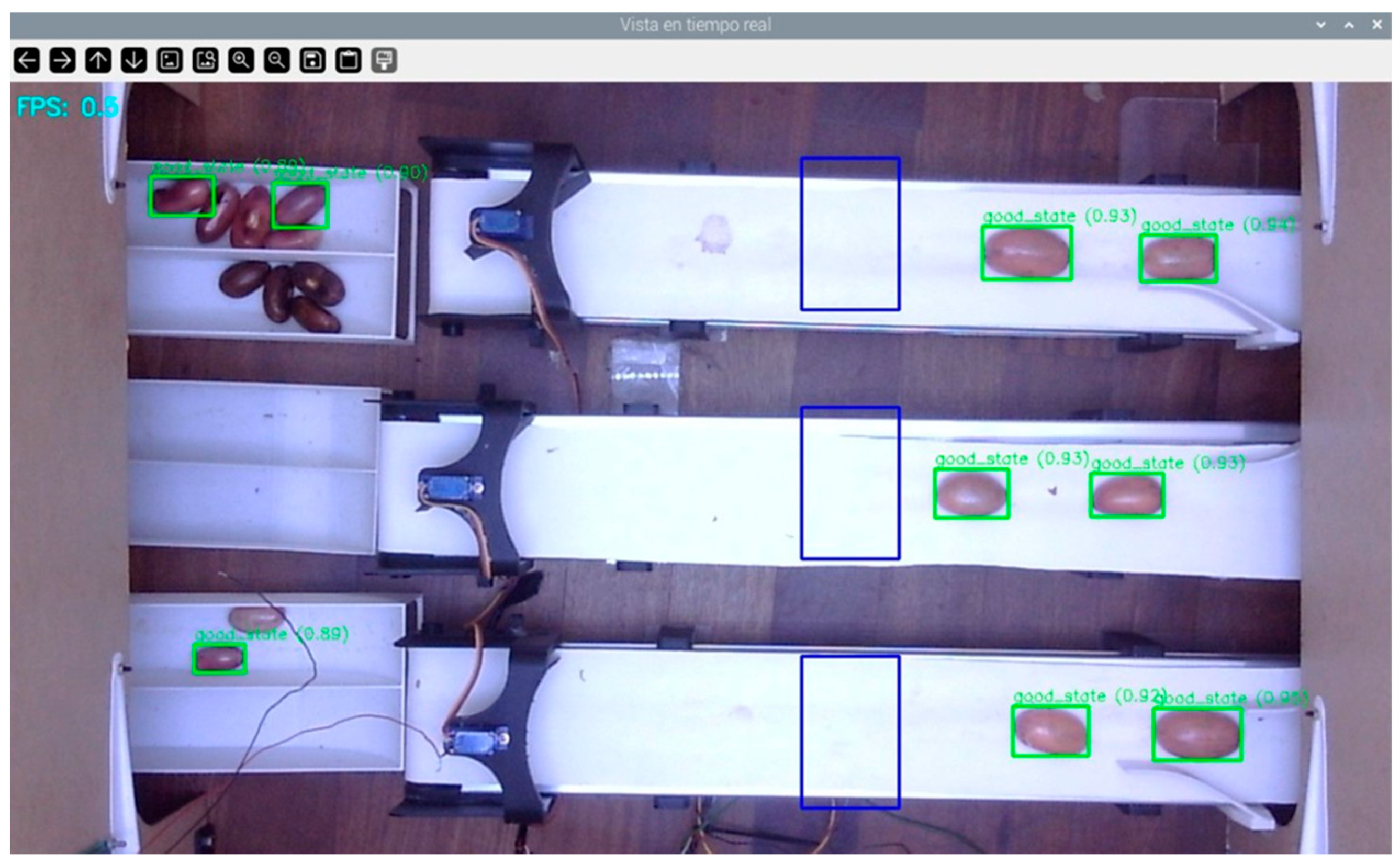
Task: Click the tray bean labeled good_state (0.89)
Action: click(x=219, y=658)
